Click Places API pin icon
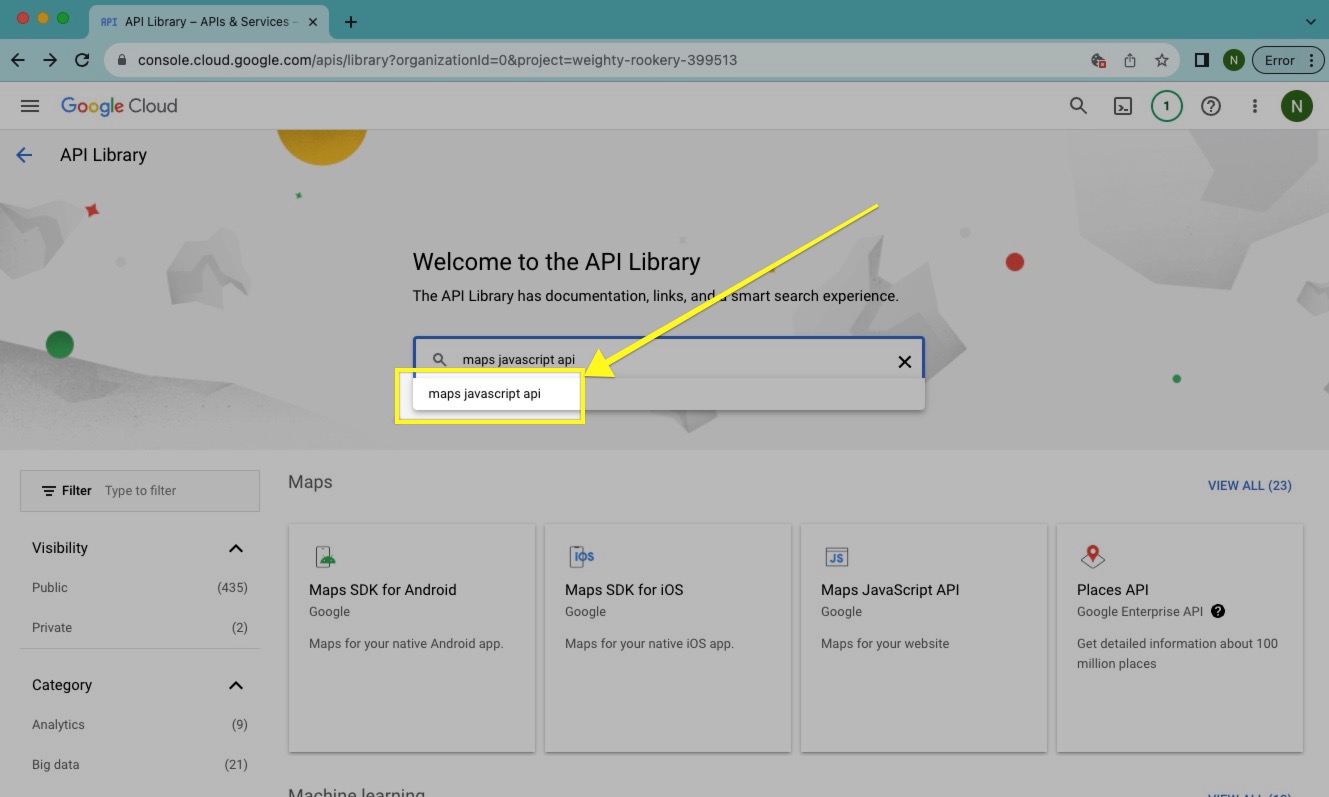This screenshot has height=797, width=1329. pyautogui.click(x=1092, y=557)
